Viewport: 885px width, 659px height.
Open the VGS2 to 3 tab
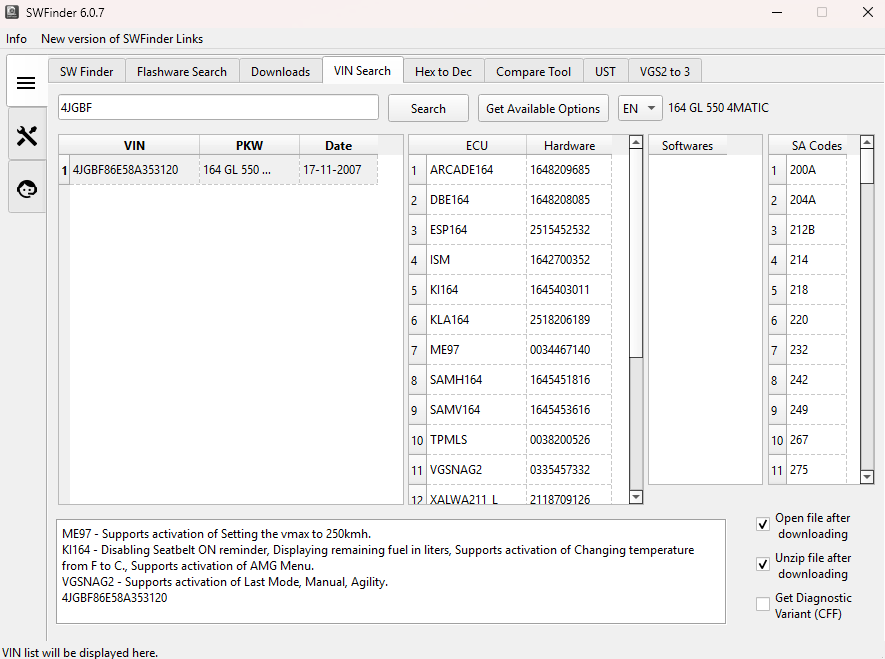(x=665, y=72)
